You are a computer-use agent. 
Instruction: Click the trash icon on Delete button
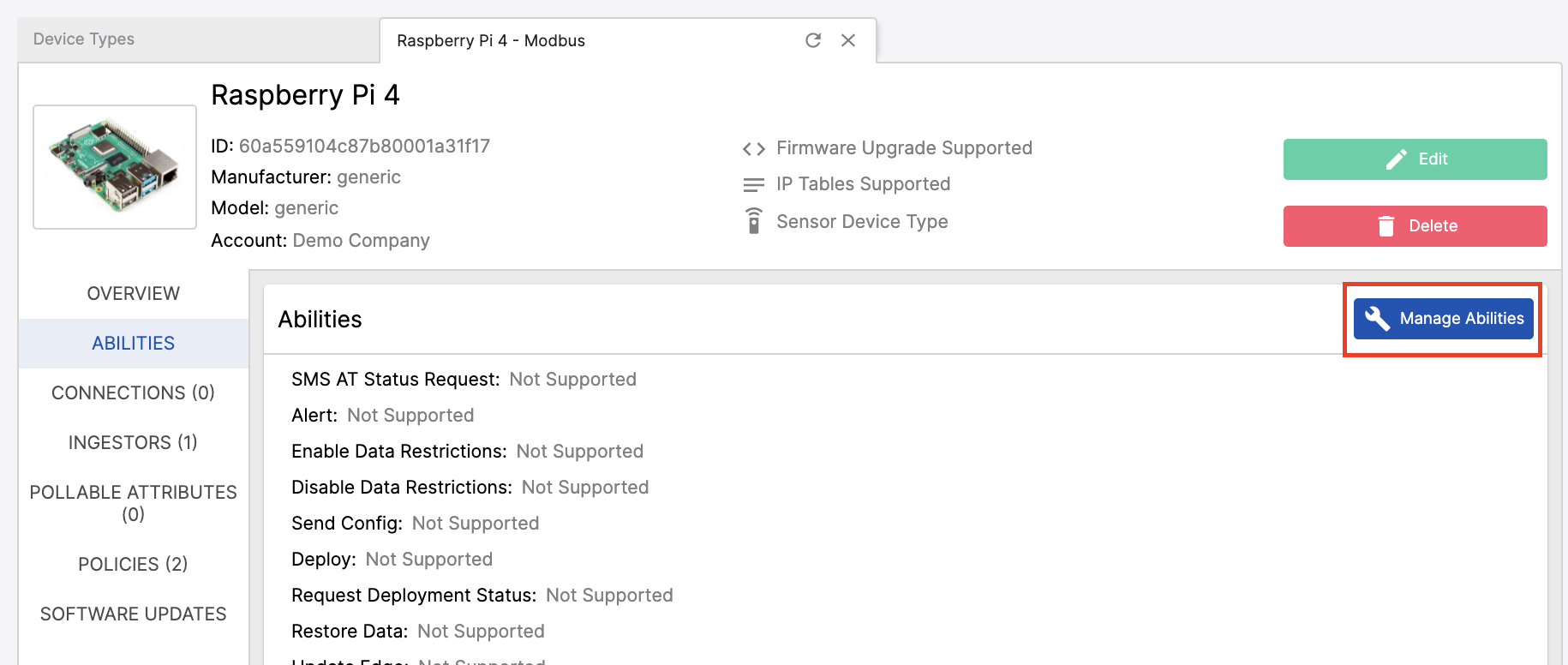click(x=1386, y=226)
